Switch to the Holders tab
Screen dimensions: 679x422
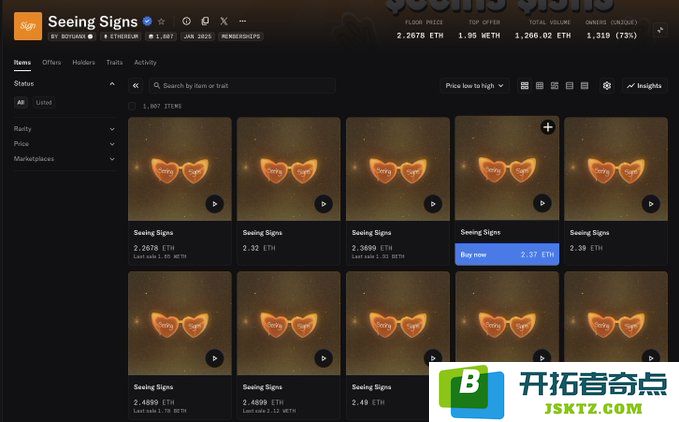tap(84, 63)
